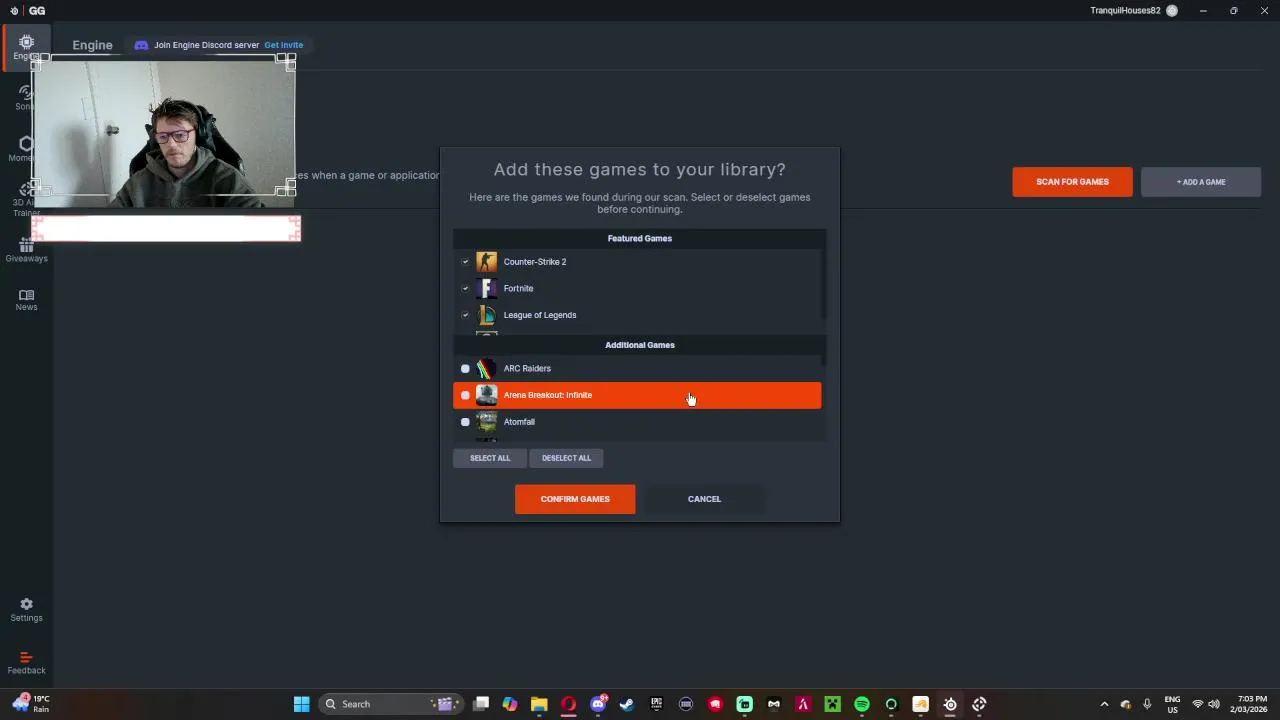Screen dimensions: 1280x720
Task: Open Settings gear in sidebar
Action: [x=26, y=610]
